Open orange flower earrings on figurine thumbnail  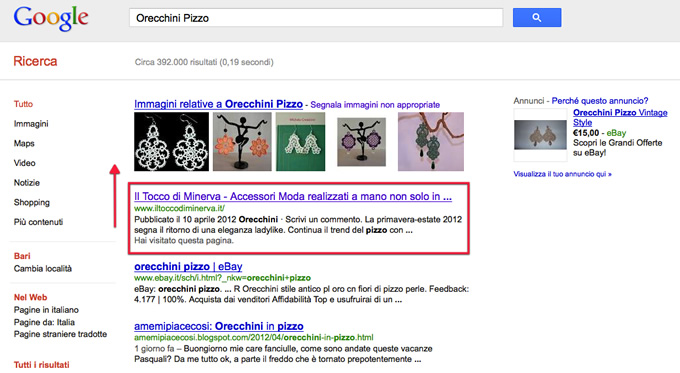242,141
